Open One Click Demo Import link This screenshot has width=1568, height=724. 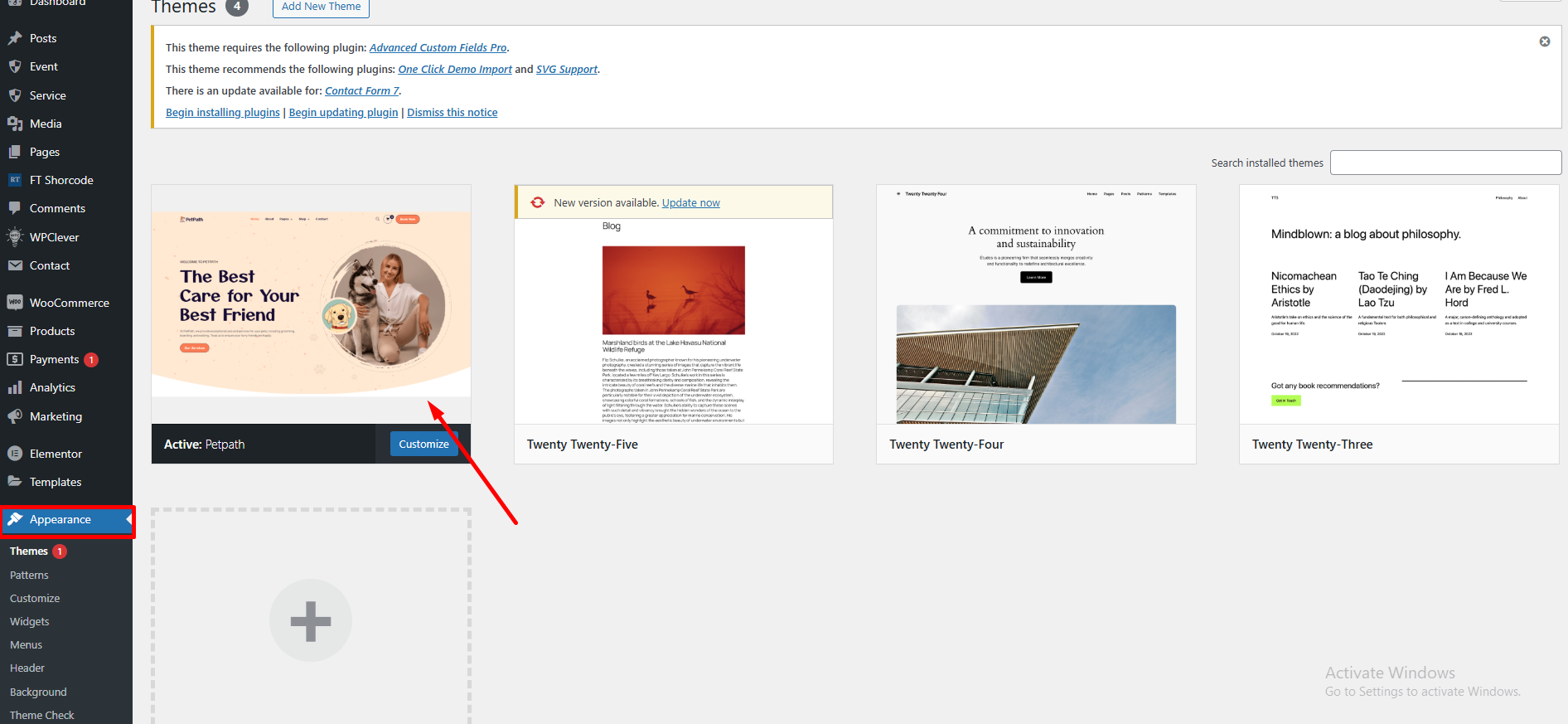point(455,69)
